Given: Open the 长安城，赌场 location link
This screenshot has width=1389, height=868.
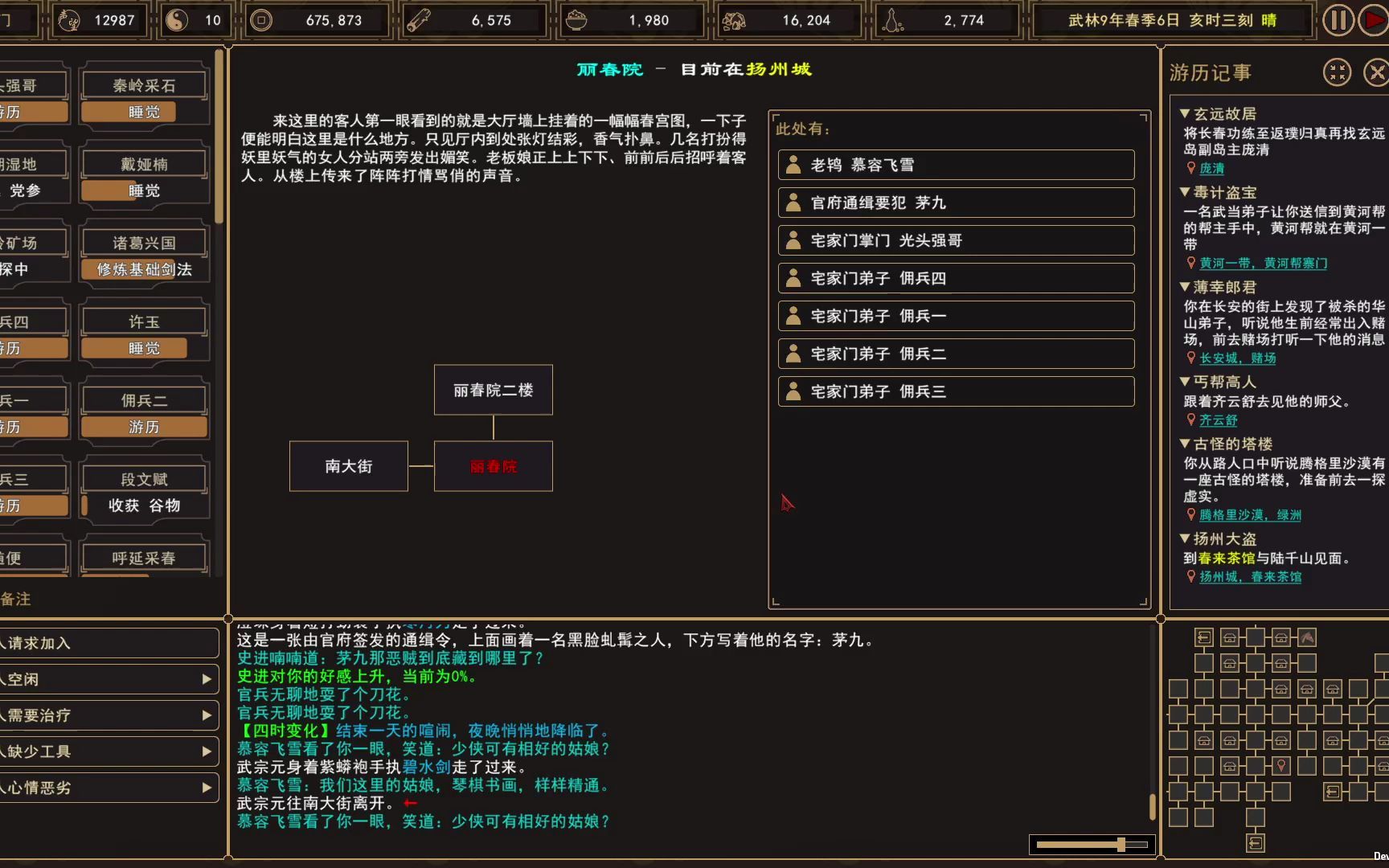Looking at the screenshot, I should coord(1237,358).
